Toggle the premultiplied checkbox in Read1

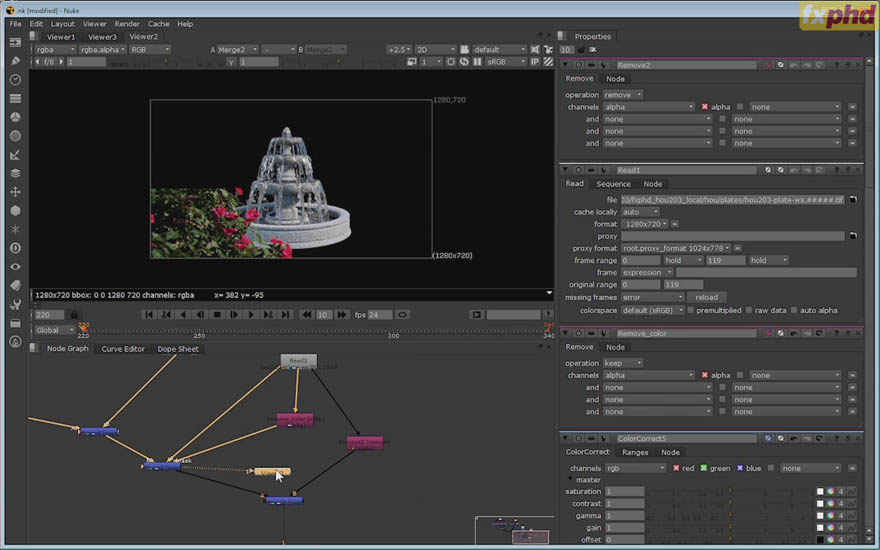pyautogui.click(x=690, y=310)
